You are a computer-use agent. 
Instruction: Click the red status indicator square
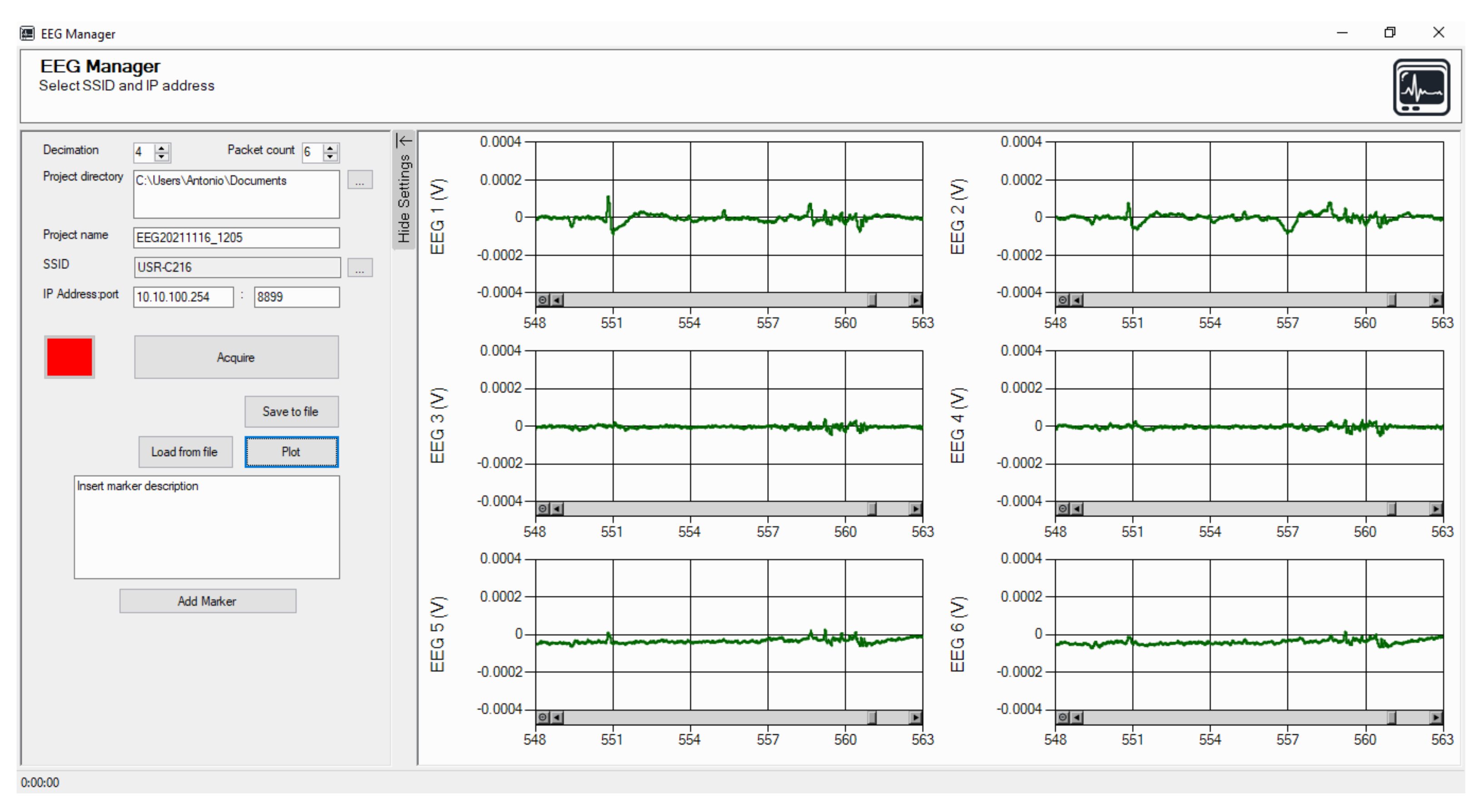click(x=70, y=357)
